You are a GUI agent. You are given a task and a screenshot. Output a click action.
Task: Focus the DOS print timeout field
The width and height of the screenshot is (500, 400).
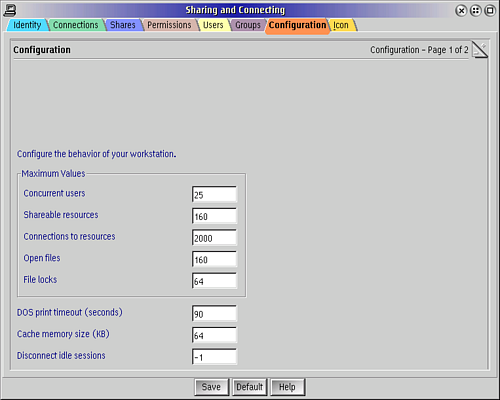tap(214, 313)
